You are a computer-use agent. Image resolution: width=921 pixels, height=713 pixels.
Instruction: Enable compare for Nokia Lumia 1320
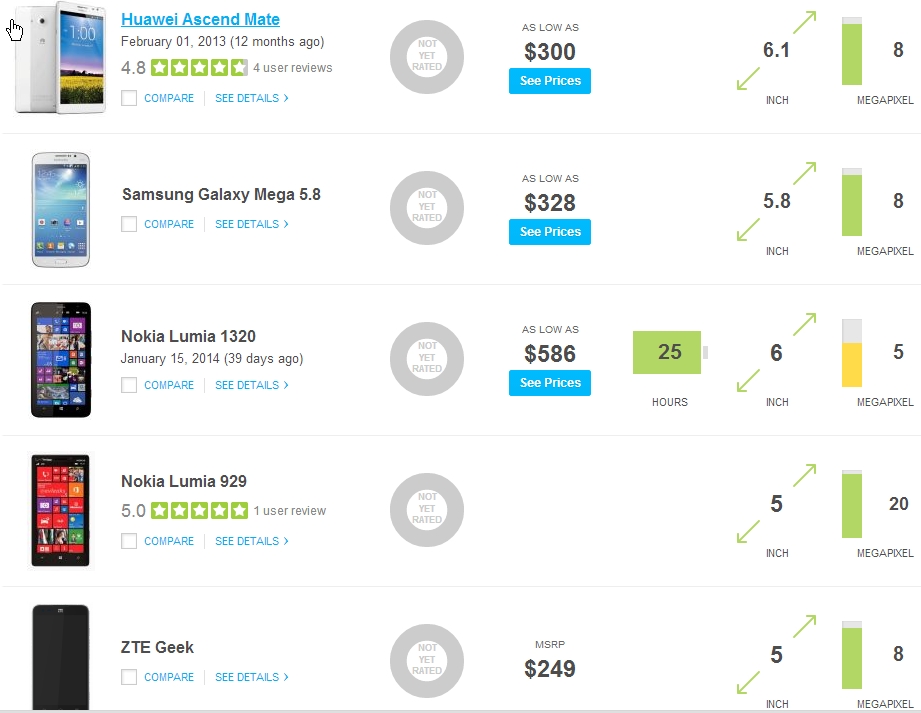pos(129,385)
